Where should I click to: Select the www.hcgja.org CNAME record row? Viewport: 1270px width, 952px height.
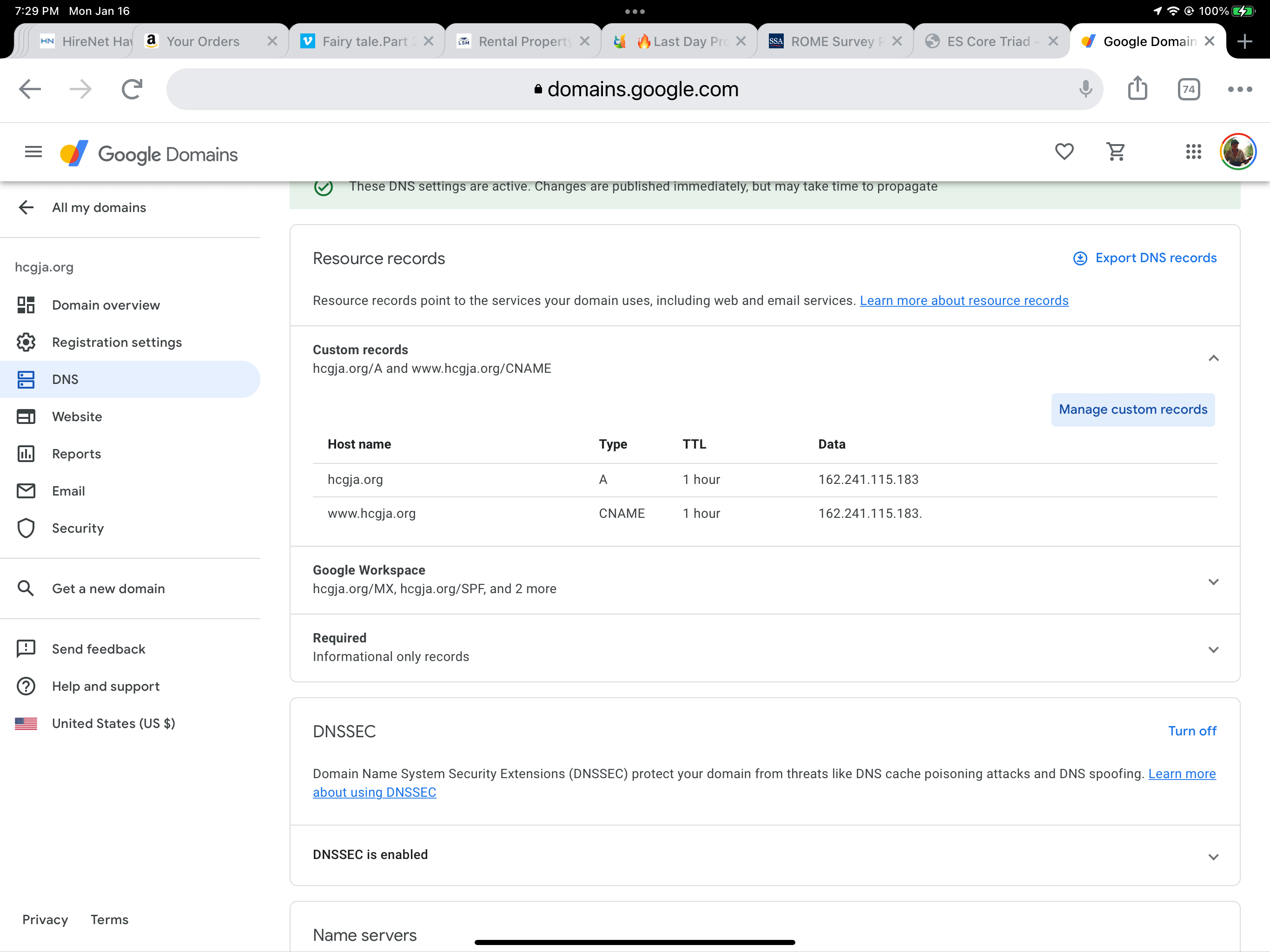tap(765, 513)
